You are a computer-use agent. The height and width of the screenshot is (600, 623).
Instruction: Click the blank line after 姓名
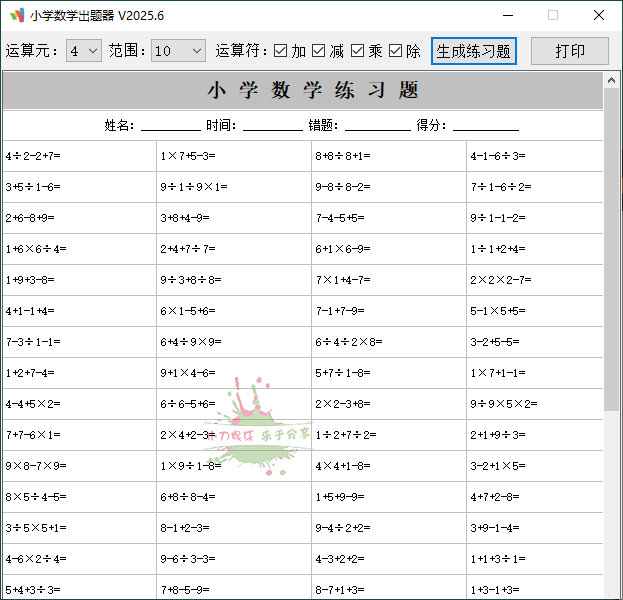point(170,126)
